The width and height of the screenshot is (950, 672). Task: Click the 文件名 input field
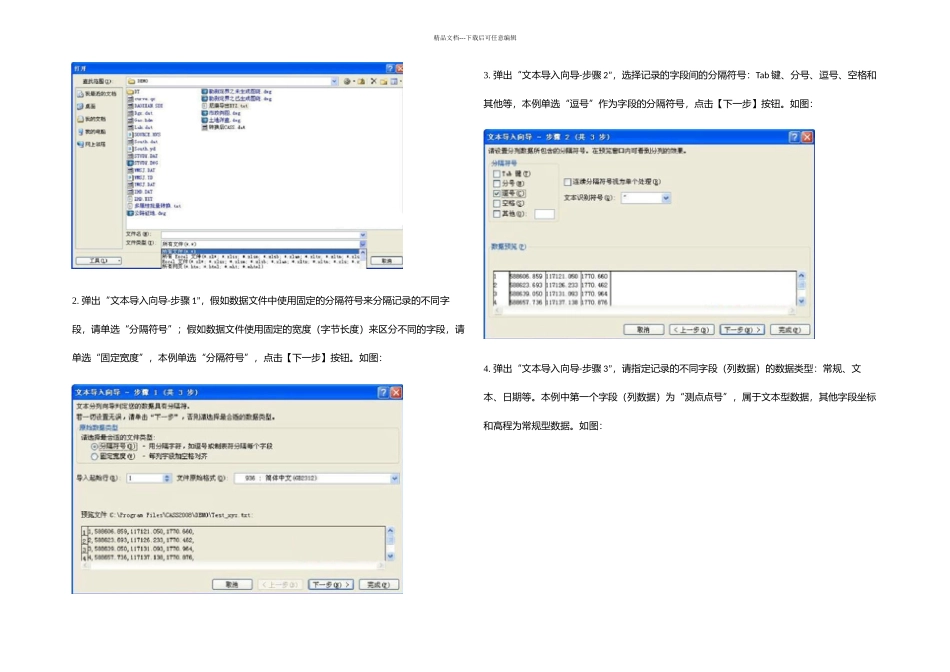(261, 235)
